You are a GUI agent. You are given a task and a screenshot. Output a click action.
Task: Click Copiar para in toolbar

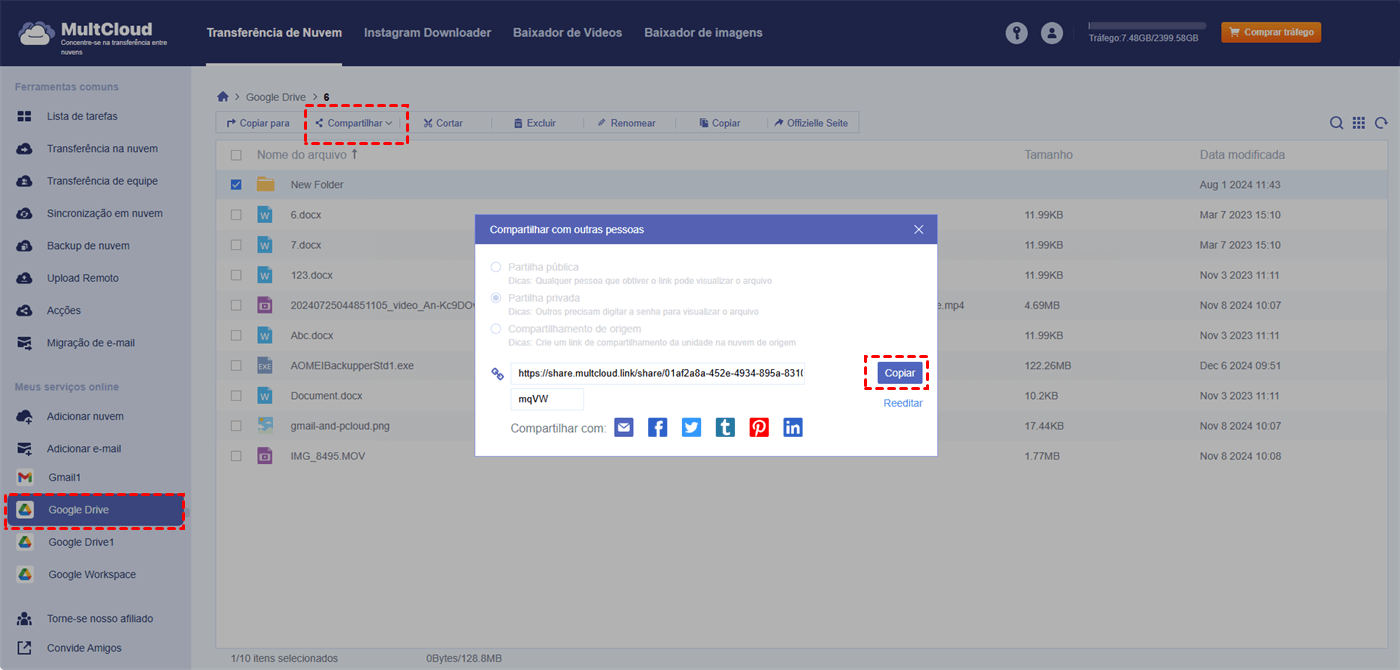click(x=258, y=123)
